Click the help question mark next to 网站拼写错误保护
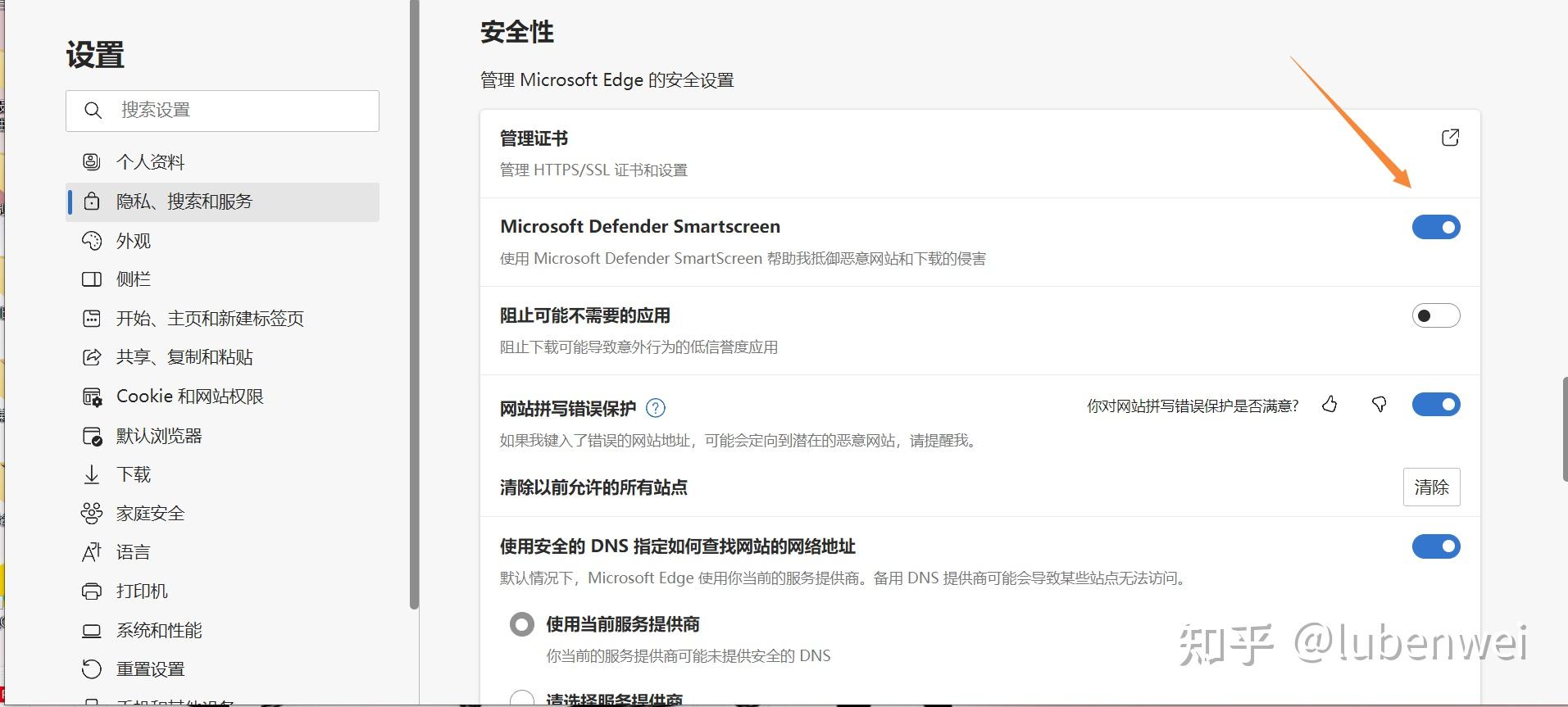The image size is (1568, 707). click(656, 408)
